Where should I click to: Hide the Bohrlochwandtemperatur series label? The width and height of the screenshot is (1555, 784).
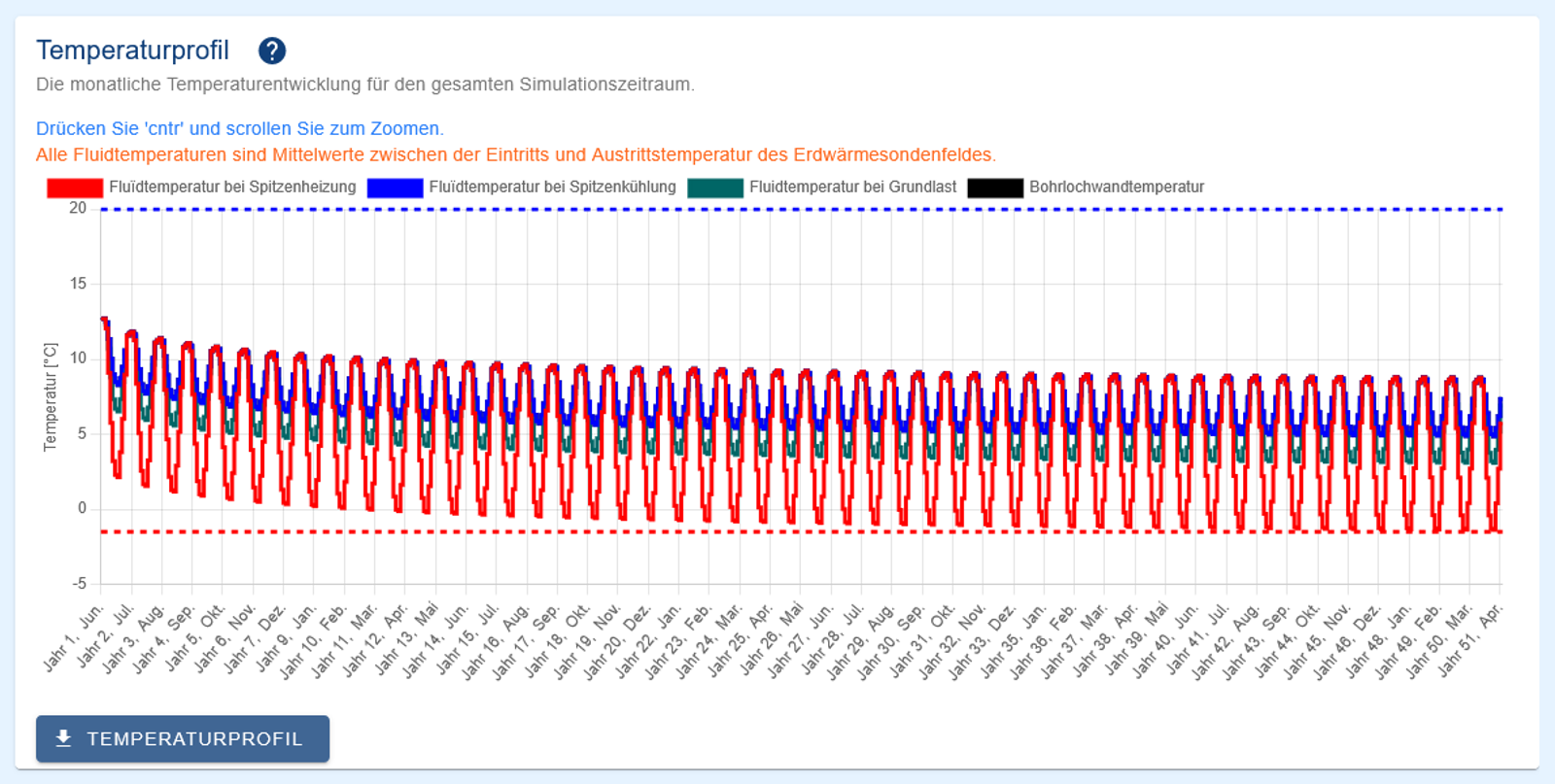[x=1117, y=187]
